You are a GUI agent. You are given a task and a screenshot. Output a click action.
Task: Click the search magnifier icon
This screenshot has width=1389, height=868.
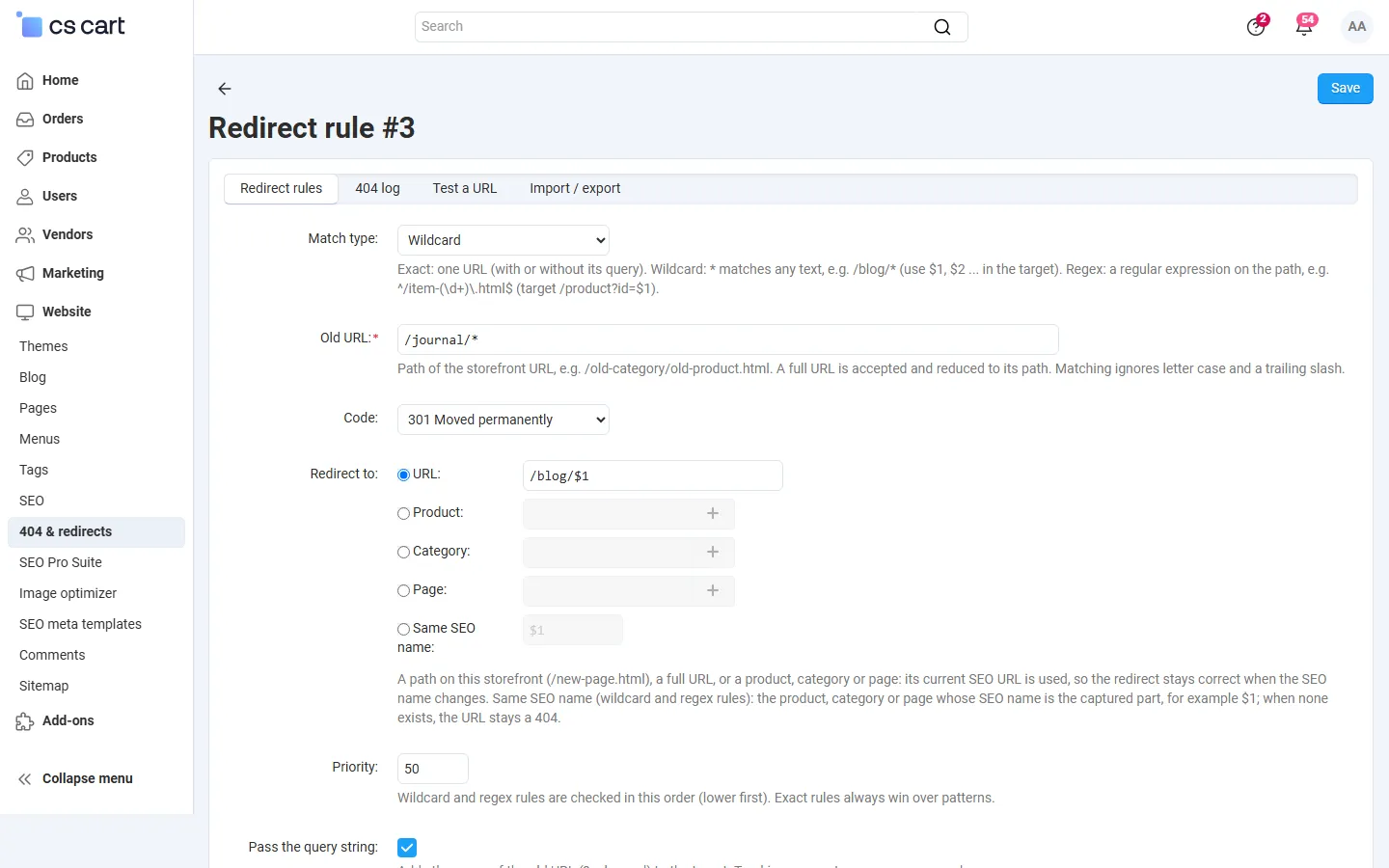[942, 27]
